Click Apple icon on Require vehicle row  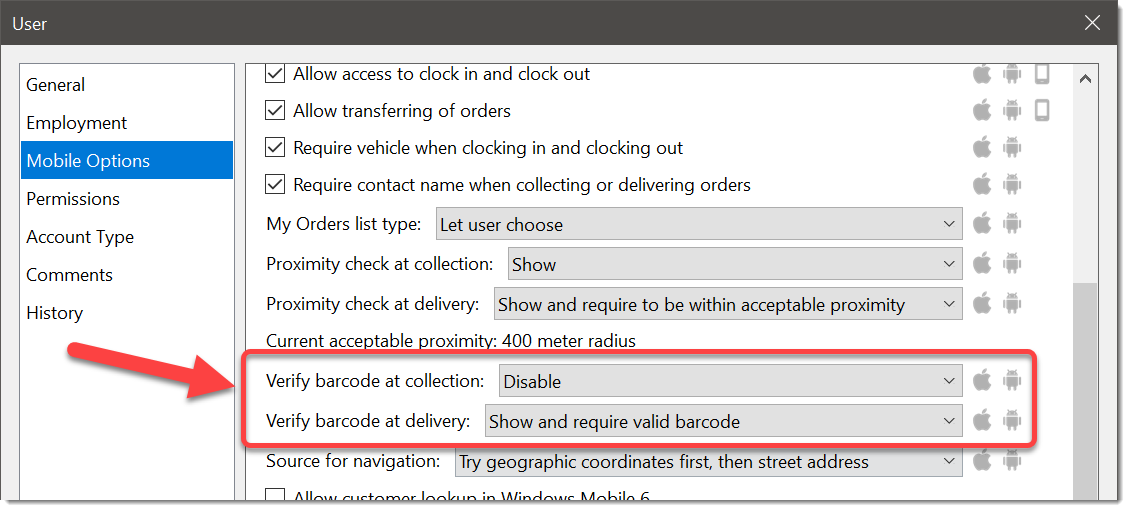(x=982, y=147)
